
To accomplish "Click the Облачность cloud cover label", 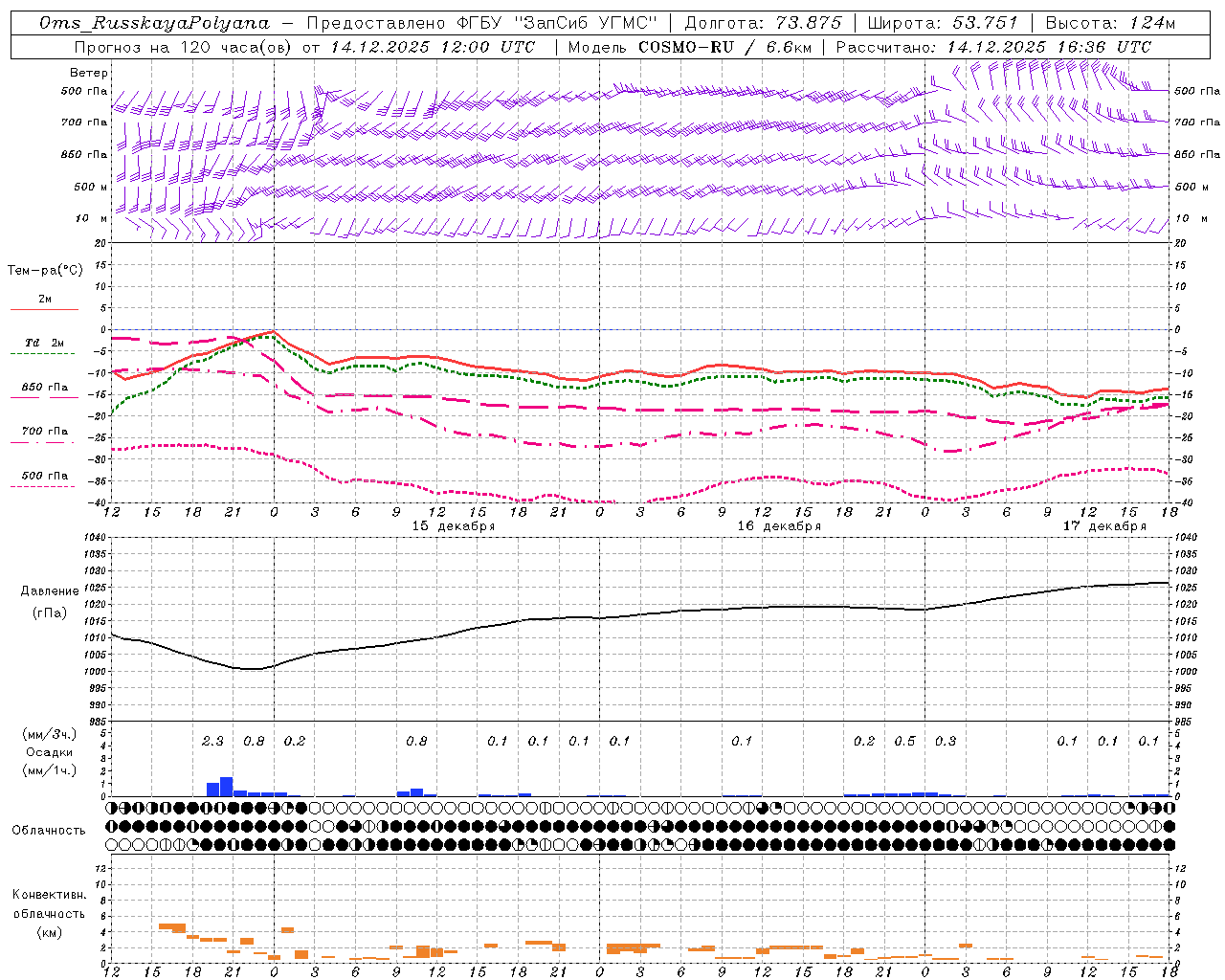I will pos(49,831).
